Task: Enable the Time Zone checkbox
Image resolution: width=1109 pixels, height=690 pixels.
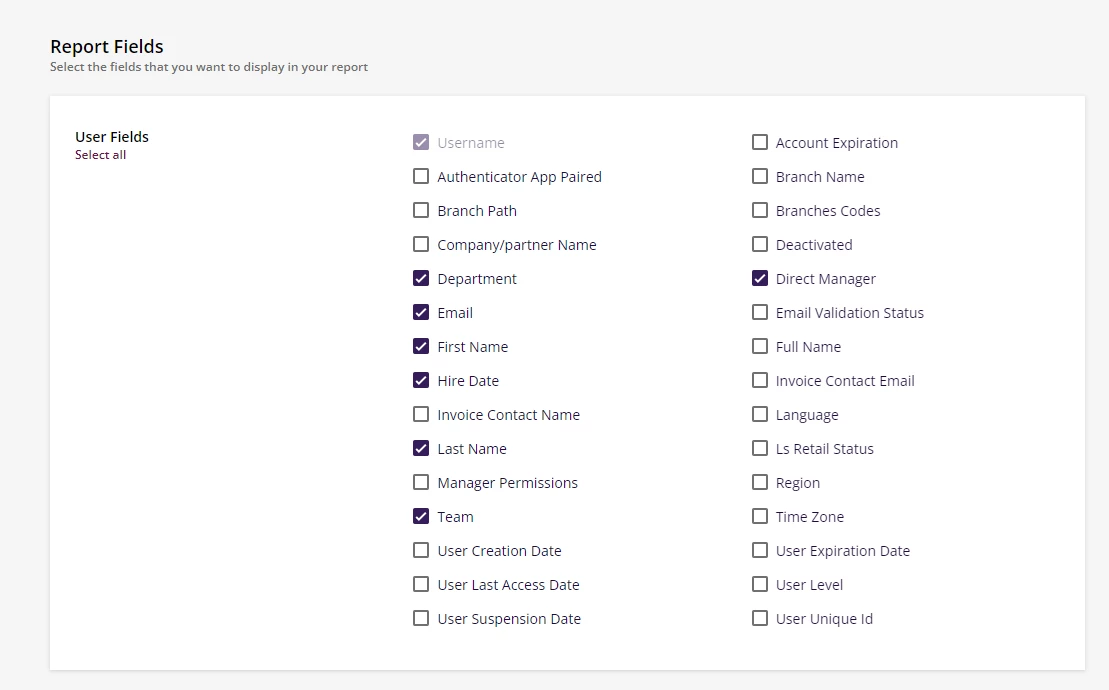Action: 760,517
